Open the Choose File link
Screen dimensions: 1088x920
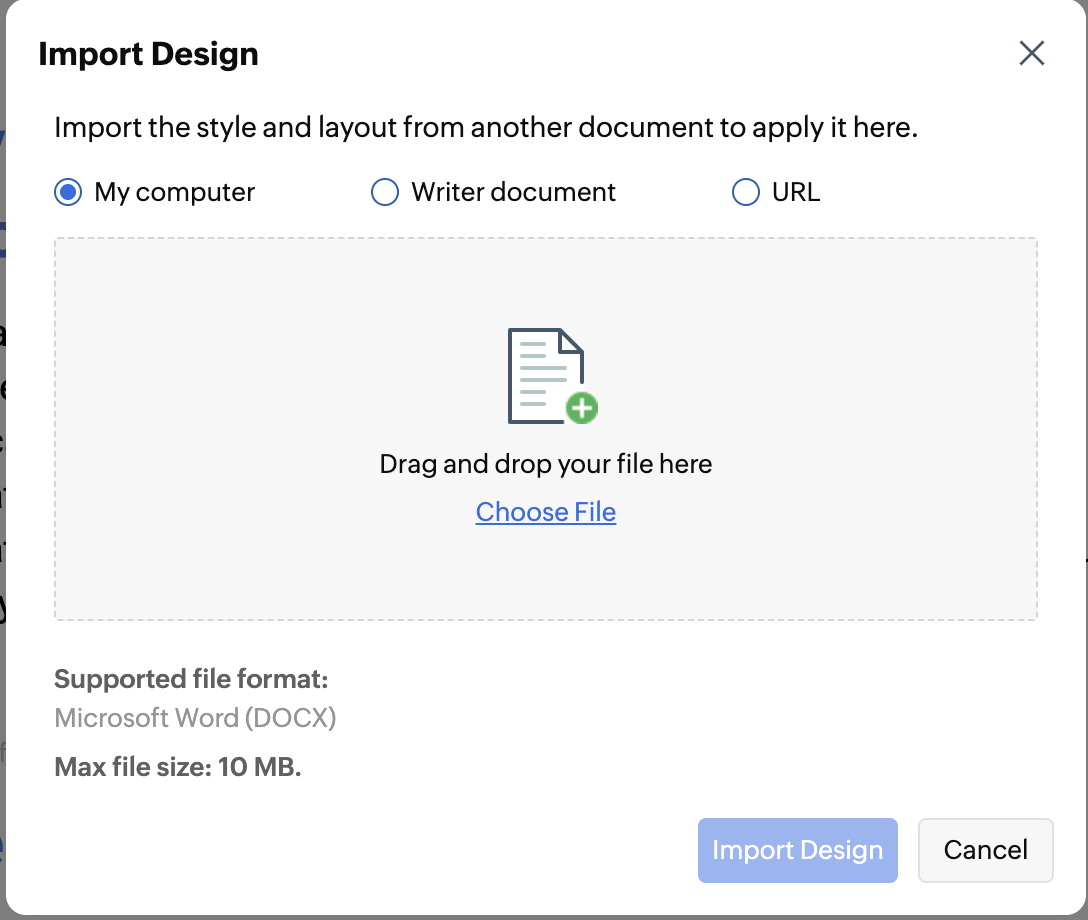coord(546,512)
